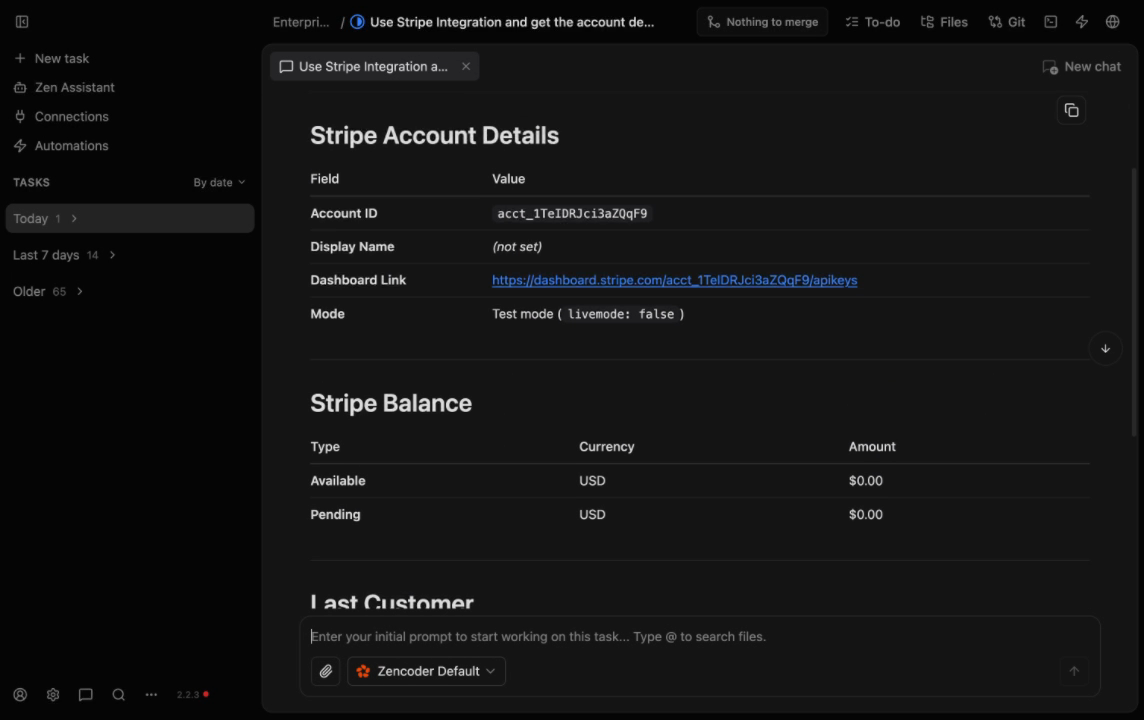Click the lightning bolt icon in top bar

tap(1082, 22)
